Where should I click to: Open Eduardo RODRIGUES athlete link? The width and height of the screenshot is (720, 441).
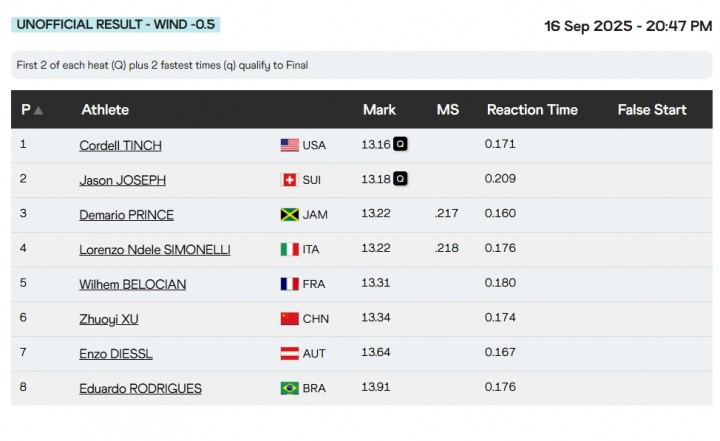coord(140,389)
